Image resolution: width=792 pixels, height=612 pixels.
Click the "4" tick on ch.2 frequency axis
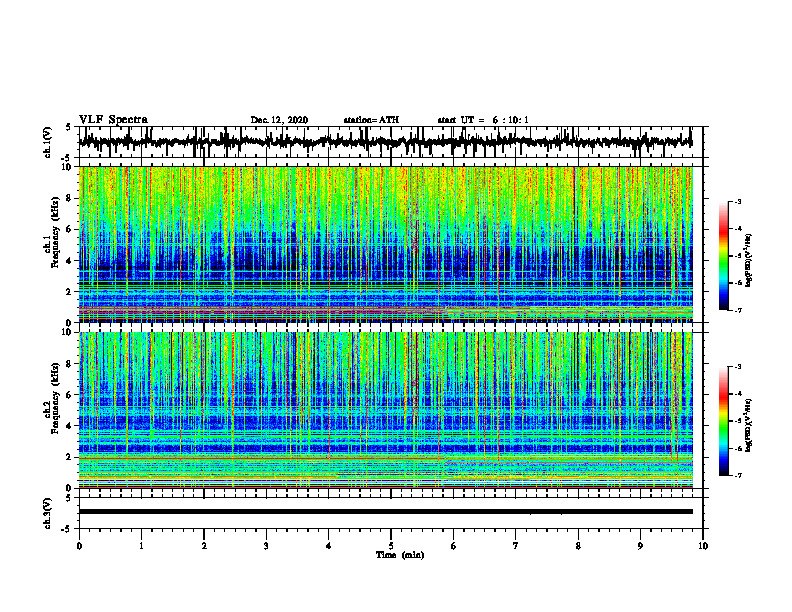[x=70, y=426]
